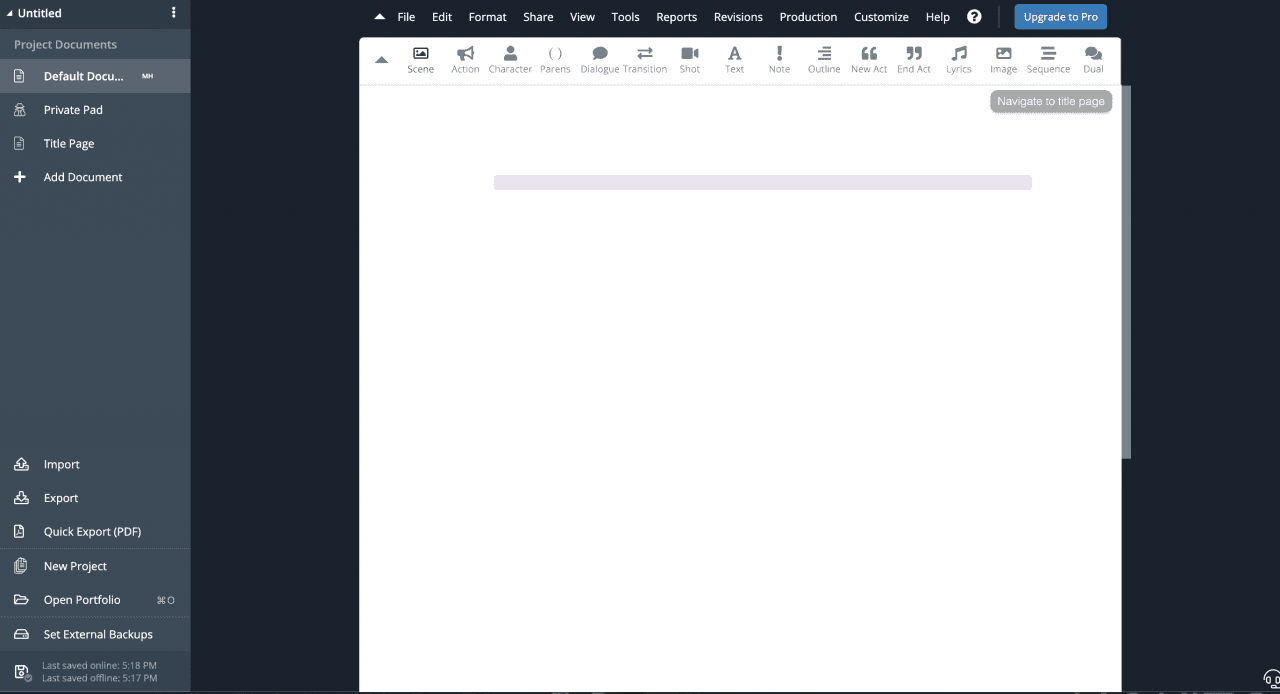Open Quick Export (PDF)

tap(94, 531)
